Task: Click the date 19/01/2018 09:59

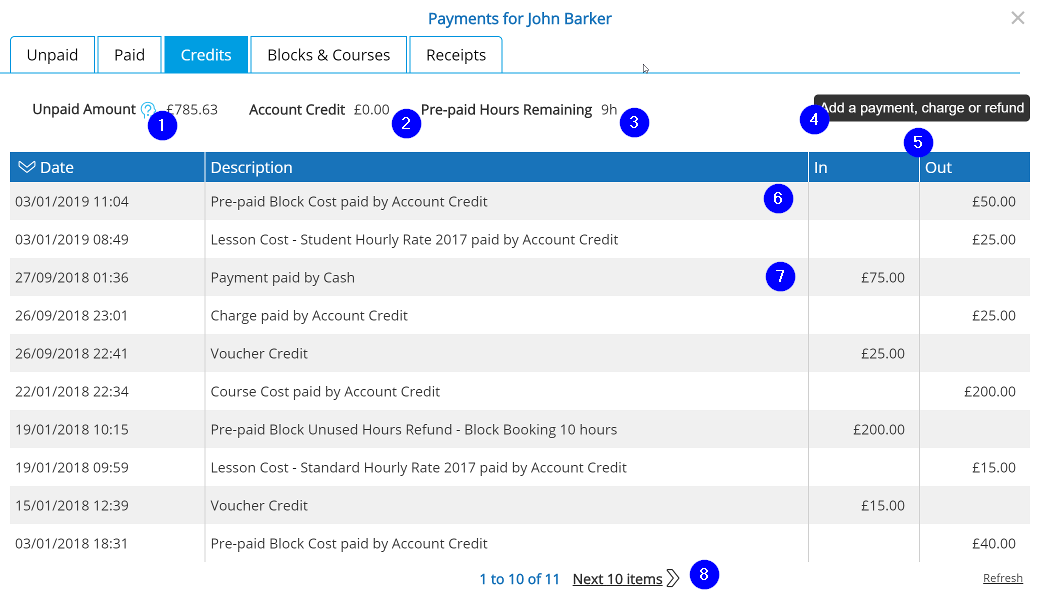Action: [x=72, y=467]
